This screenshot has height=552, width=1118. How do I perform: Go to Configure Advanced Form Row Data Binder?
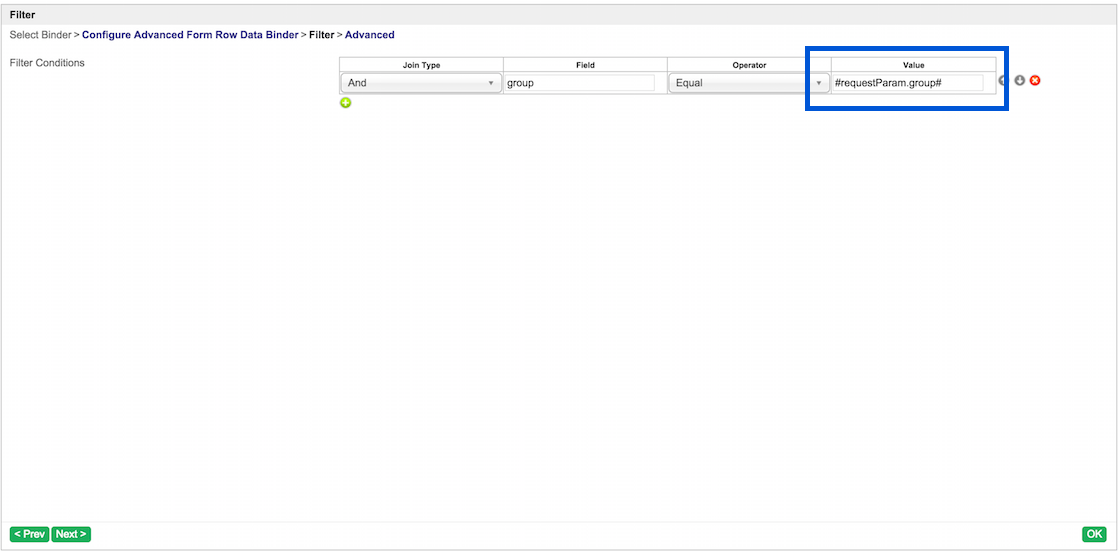tap(190, 34)
